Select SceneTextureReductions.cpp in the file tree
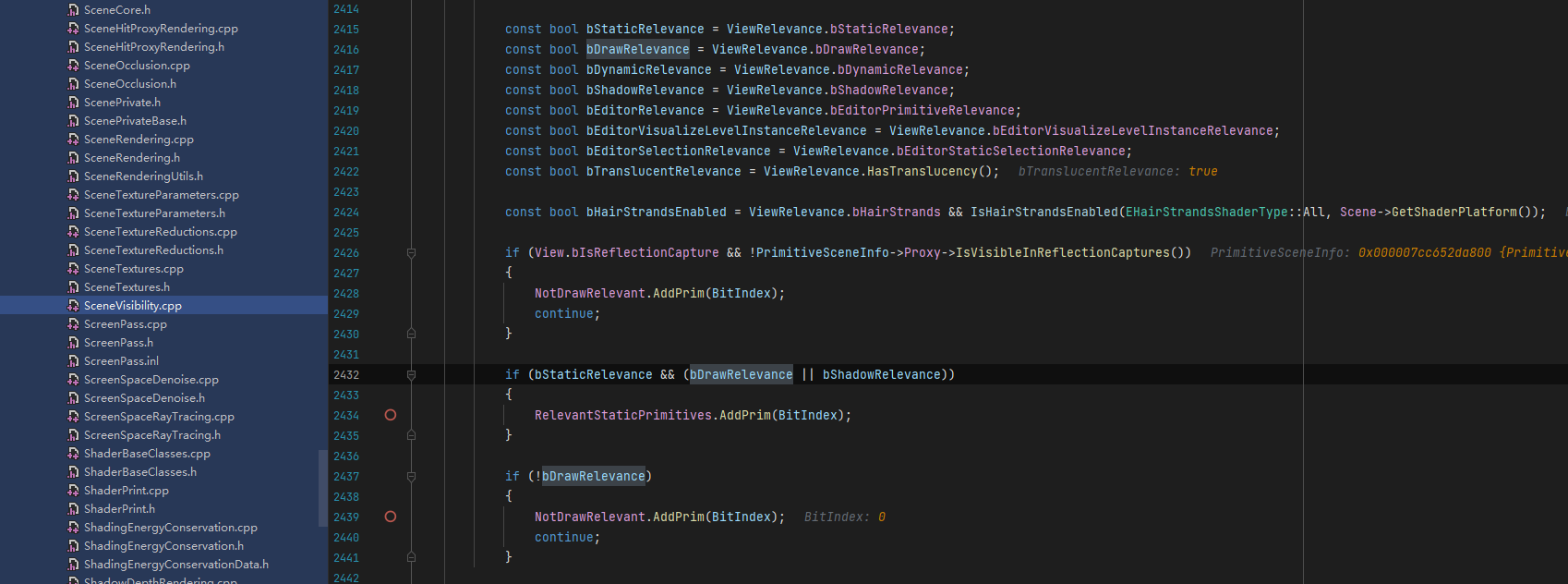Viewport: 1568px width, 584px height. point(161,232)
